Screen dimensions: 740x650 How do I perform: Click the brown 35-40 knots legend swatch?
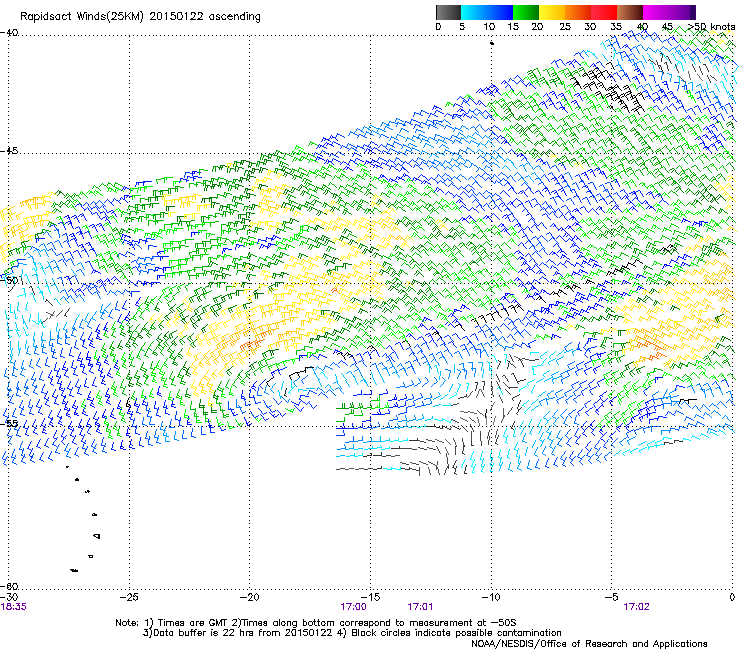[x=630, y=12]
